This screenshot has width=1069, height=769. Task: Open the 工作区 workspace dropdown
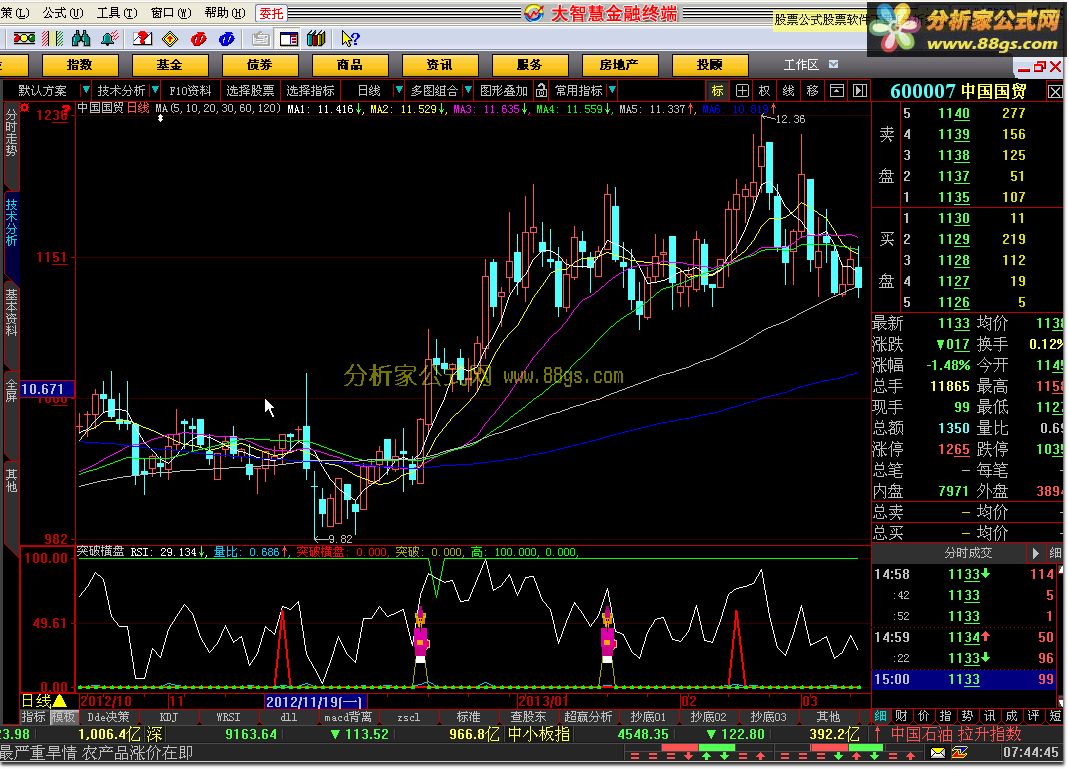[833, 64]
